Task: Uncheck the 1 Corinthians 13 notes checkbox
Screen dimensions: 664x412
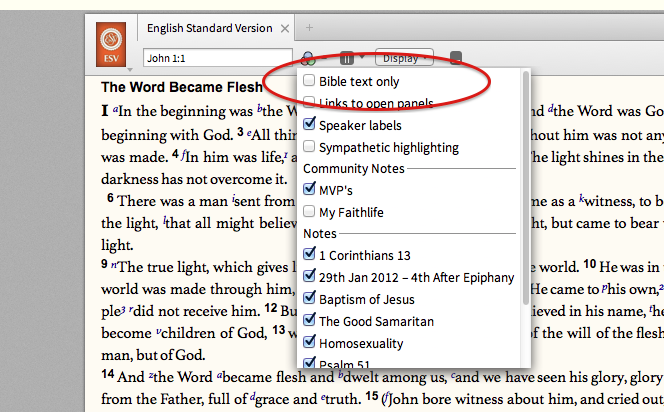Action: [309, 254]
